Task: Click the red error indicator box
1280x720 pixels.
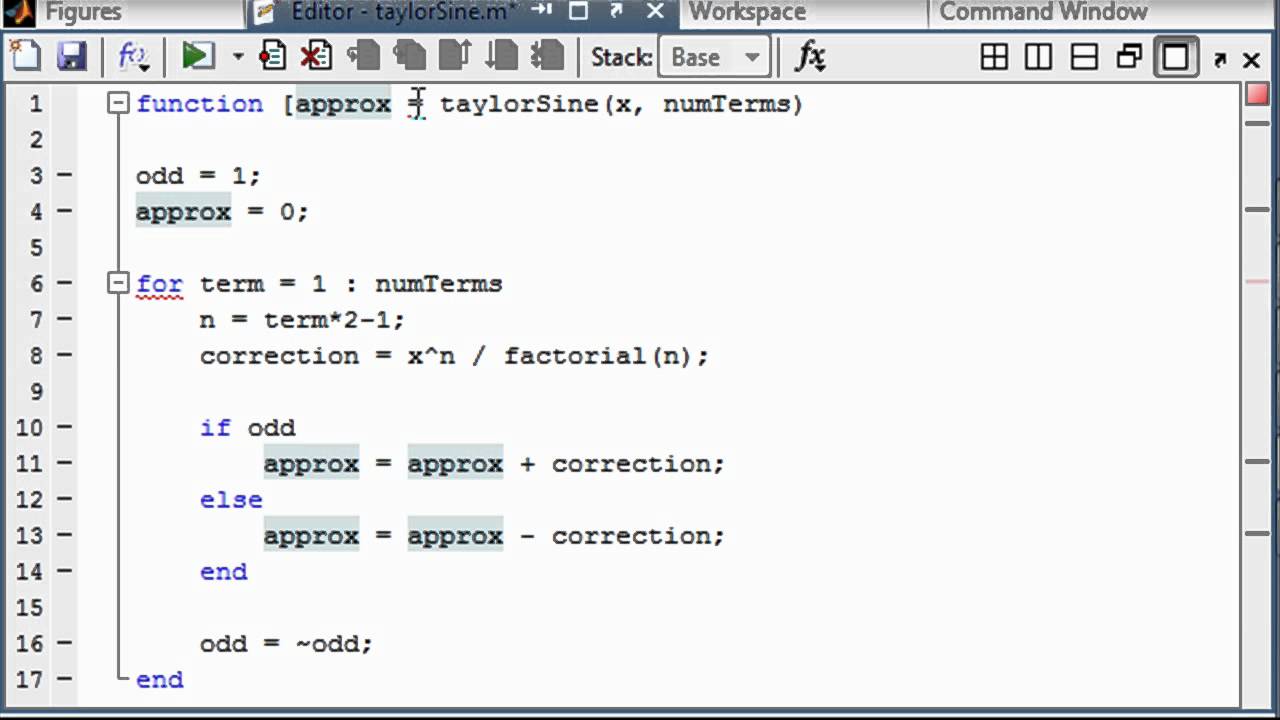Action: point(1257,95)
